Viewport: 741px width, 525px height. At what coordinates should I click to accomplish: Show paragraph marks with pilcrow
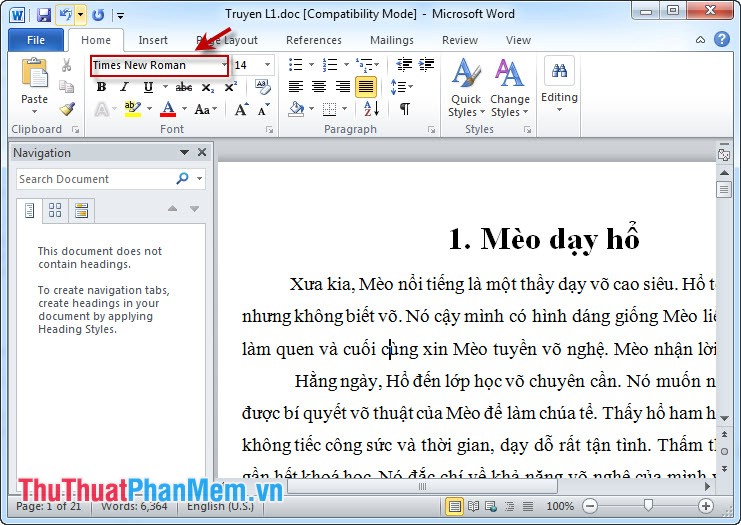(405, 109)
